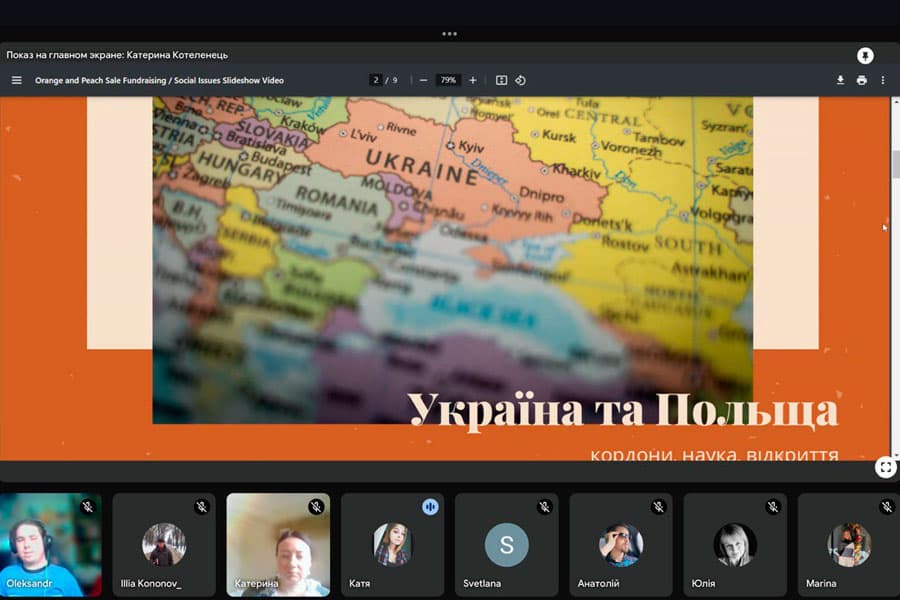The height and width of the screenshot is (600, 900).
Task: Click the zoom in plus button
Action: [472, 80]
